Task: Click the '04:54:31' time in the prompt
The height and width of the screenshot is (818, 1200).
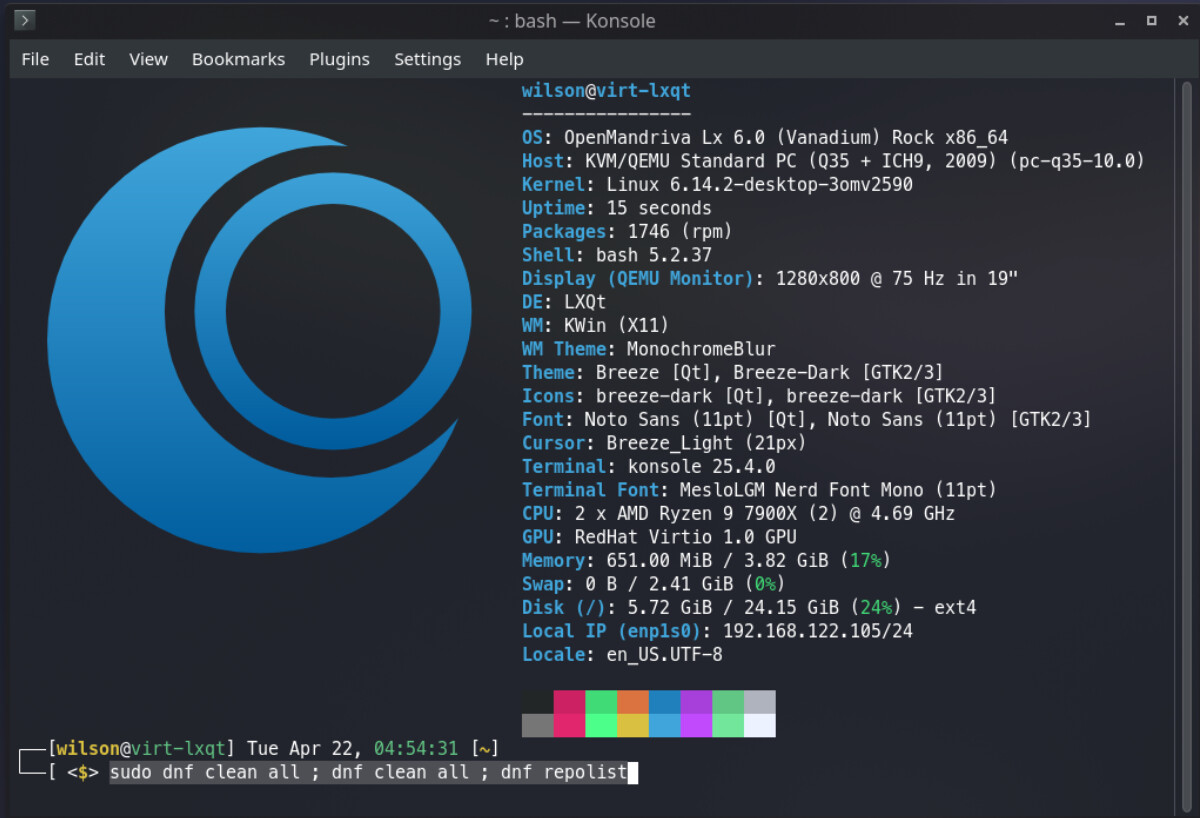Action: point(416,749)
